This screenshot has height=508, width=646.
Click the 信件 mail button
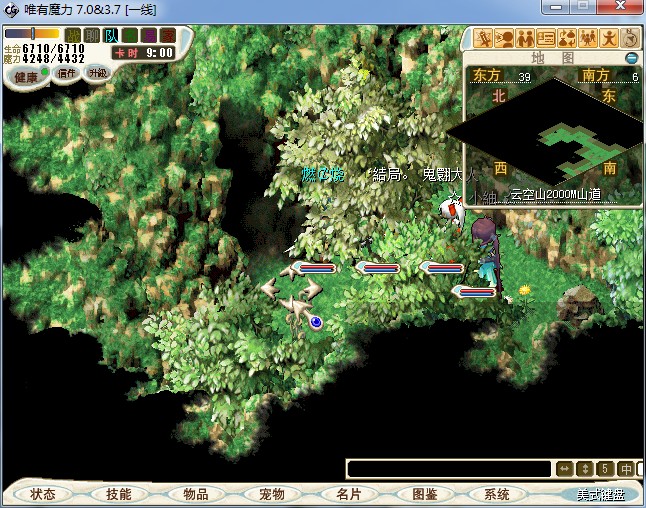click(67, 73)
